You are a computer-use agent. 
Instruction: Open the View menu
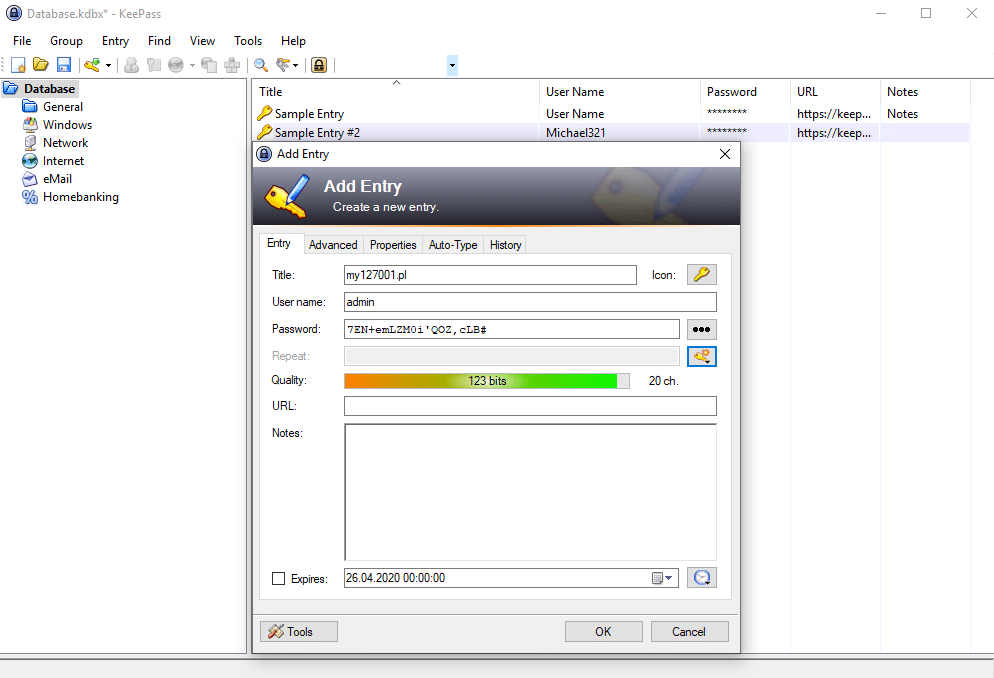pyautogui.click(x=202, y=41)
